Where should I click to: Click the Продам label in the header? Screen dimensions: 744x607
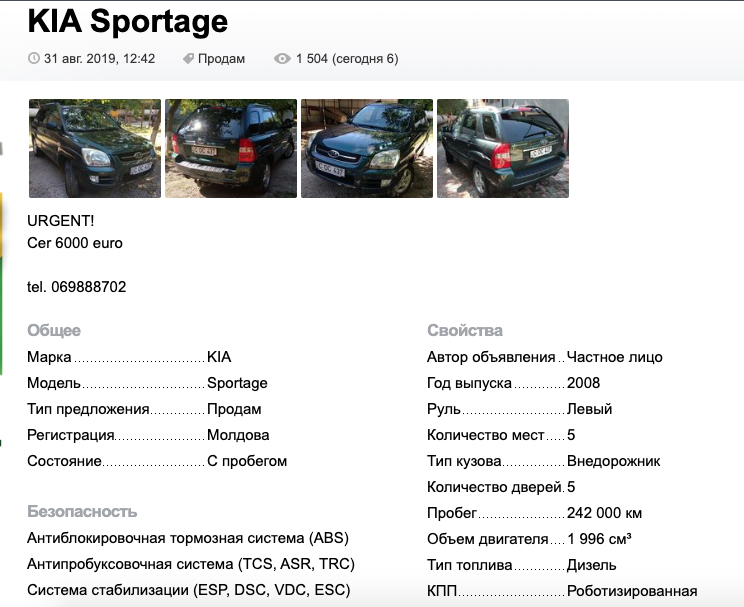[221, 59]
